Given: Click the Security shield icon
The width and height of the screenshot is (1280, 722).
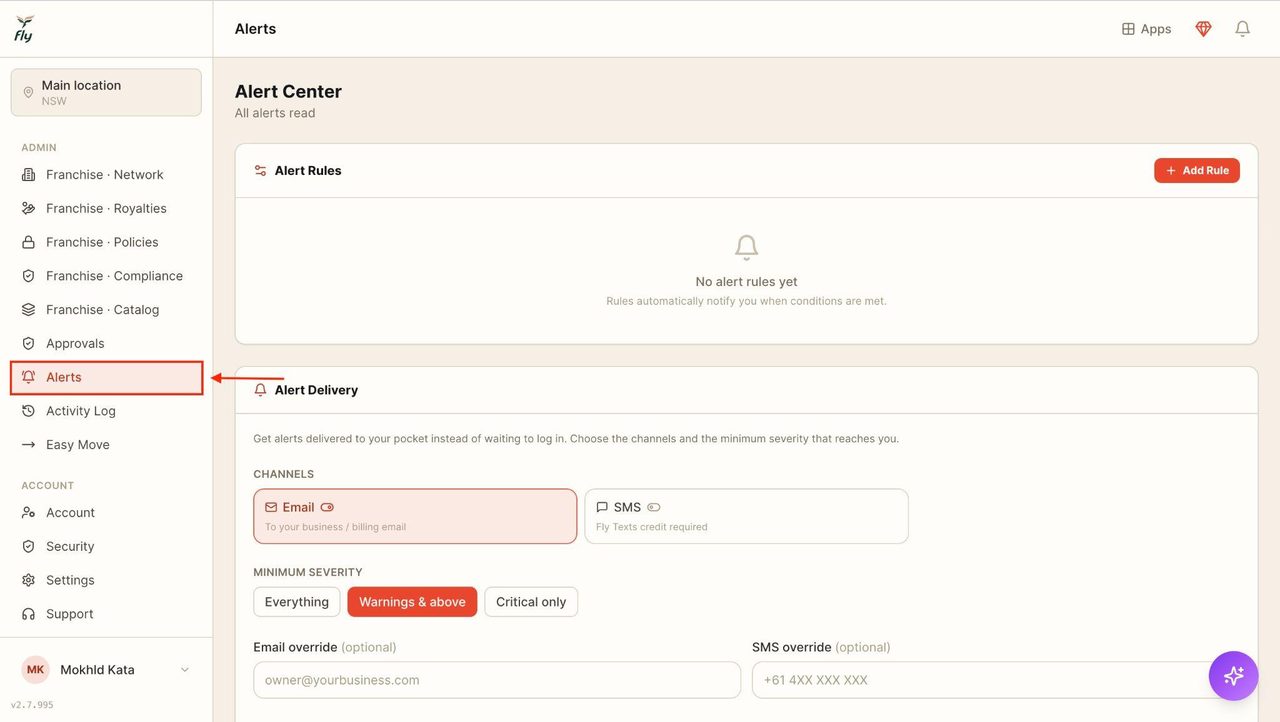Looking at the screenshot, I should (x=28, y=547).
